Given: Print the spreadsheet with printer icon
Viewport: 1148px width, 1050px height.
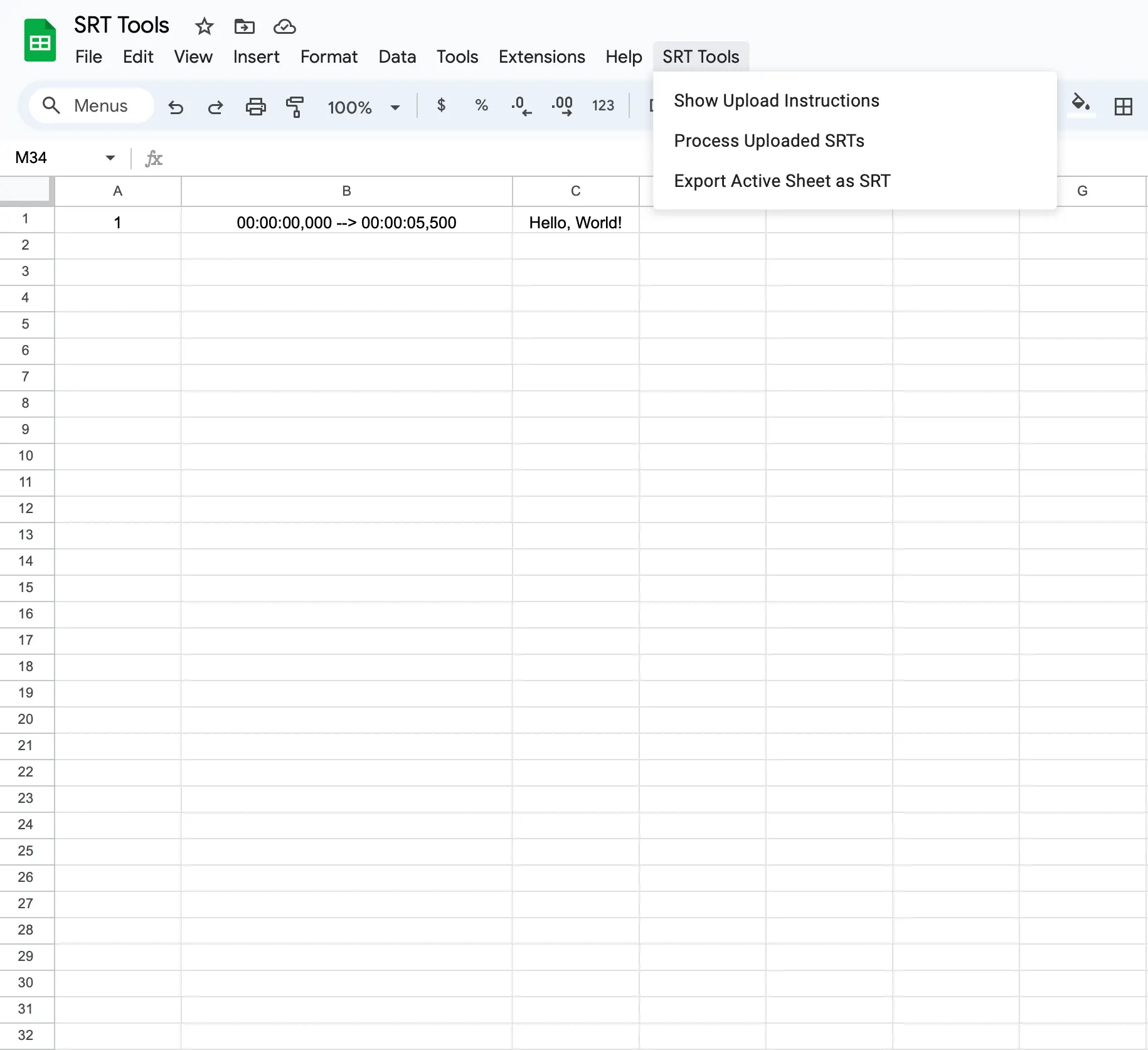Looking at the screenshot, I should 255,107.
